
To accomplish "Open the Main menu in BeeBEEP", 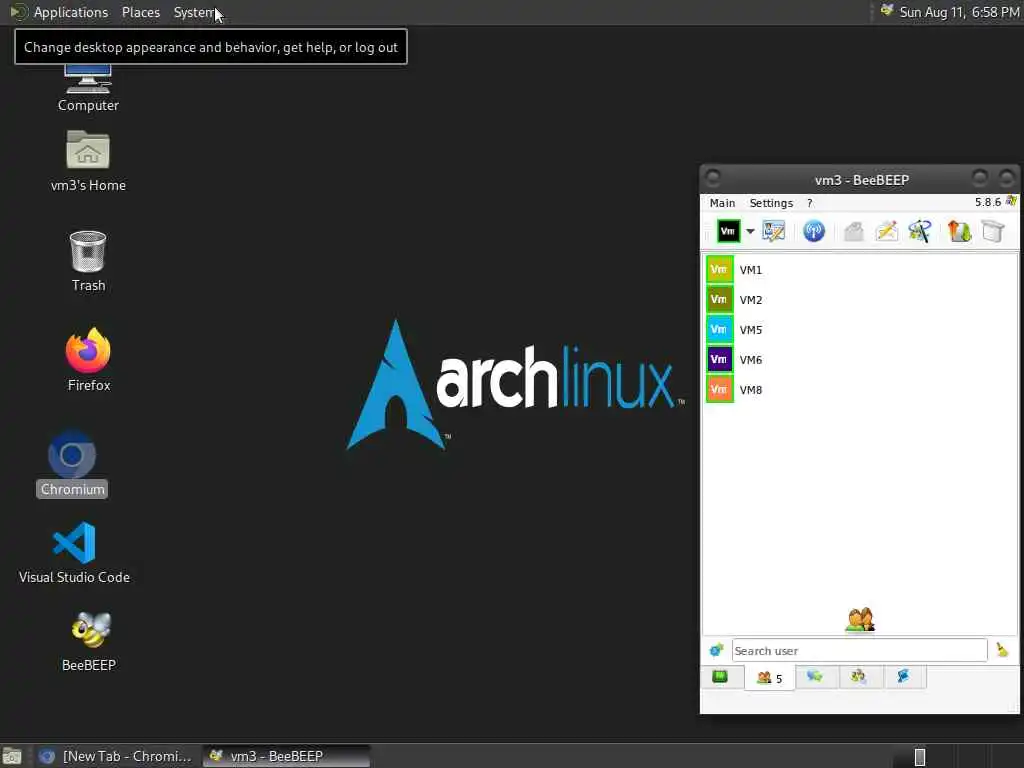I will [x=722, y=203].
